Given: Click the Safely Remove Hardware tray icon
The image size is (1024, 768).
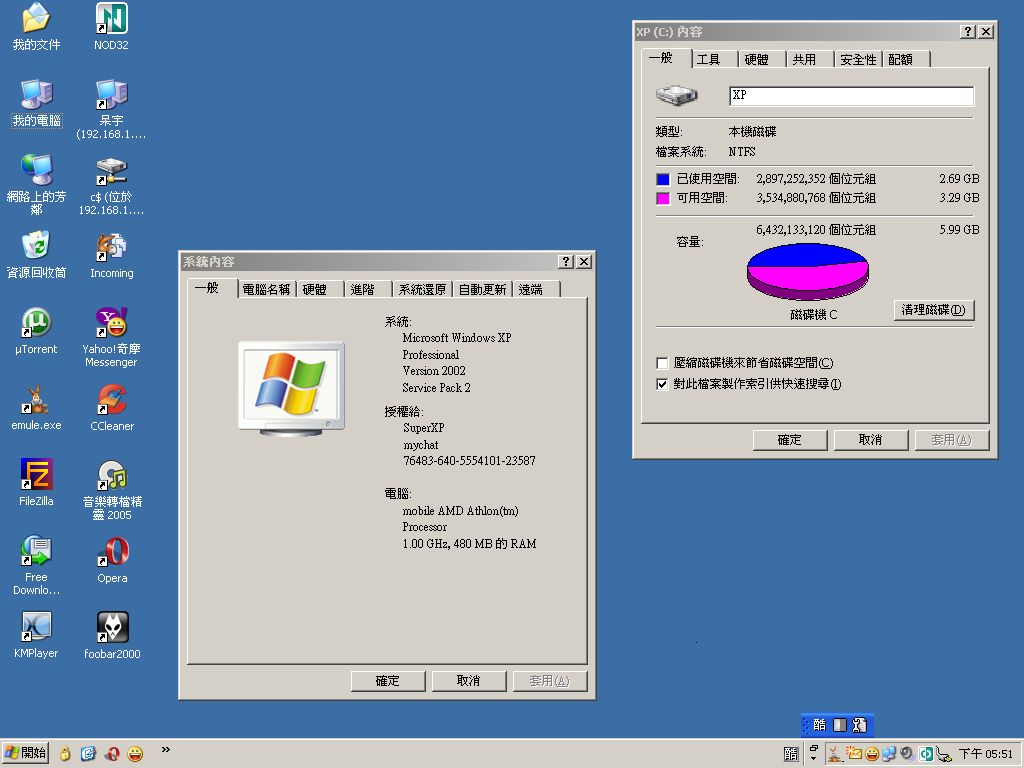Looking at the screenshot, I should (x=943, y=754).
